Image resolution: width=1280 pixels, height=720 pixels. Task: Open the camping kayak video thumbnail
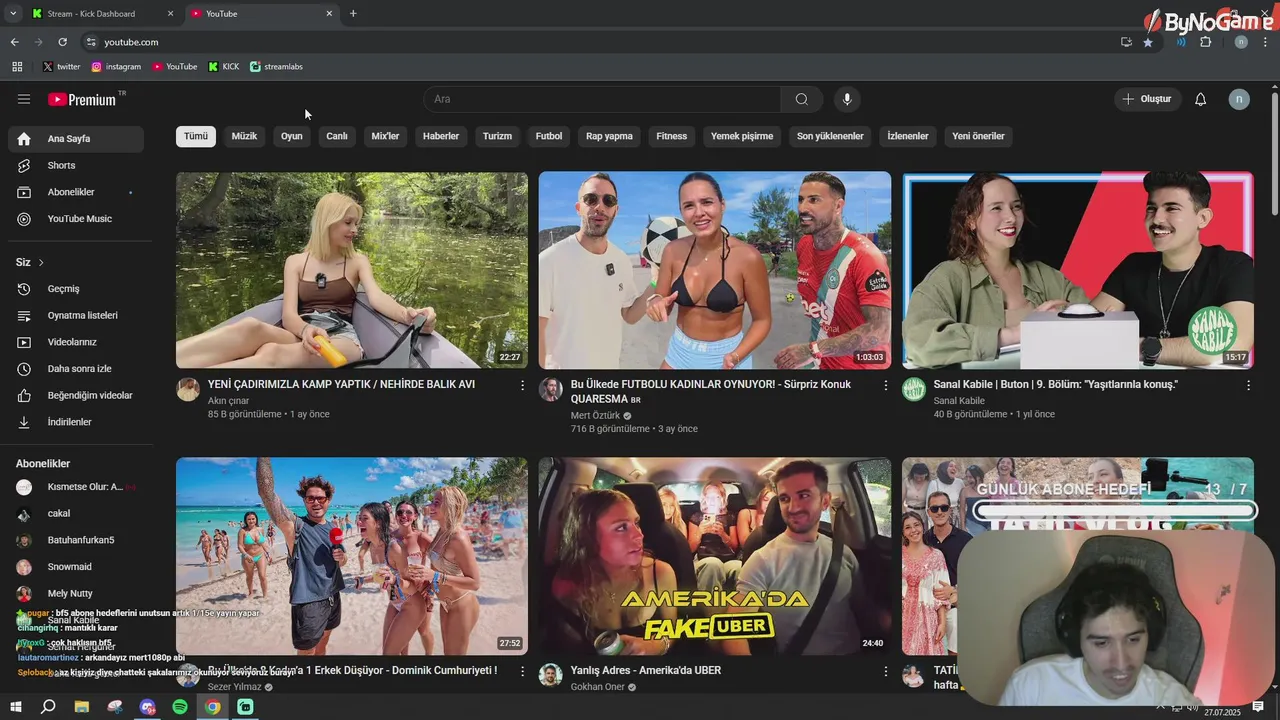[352, 270]
